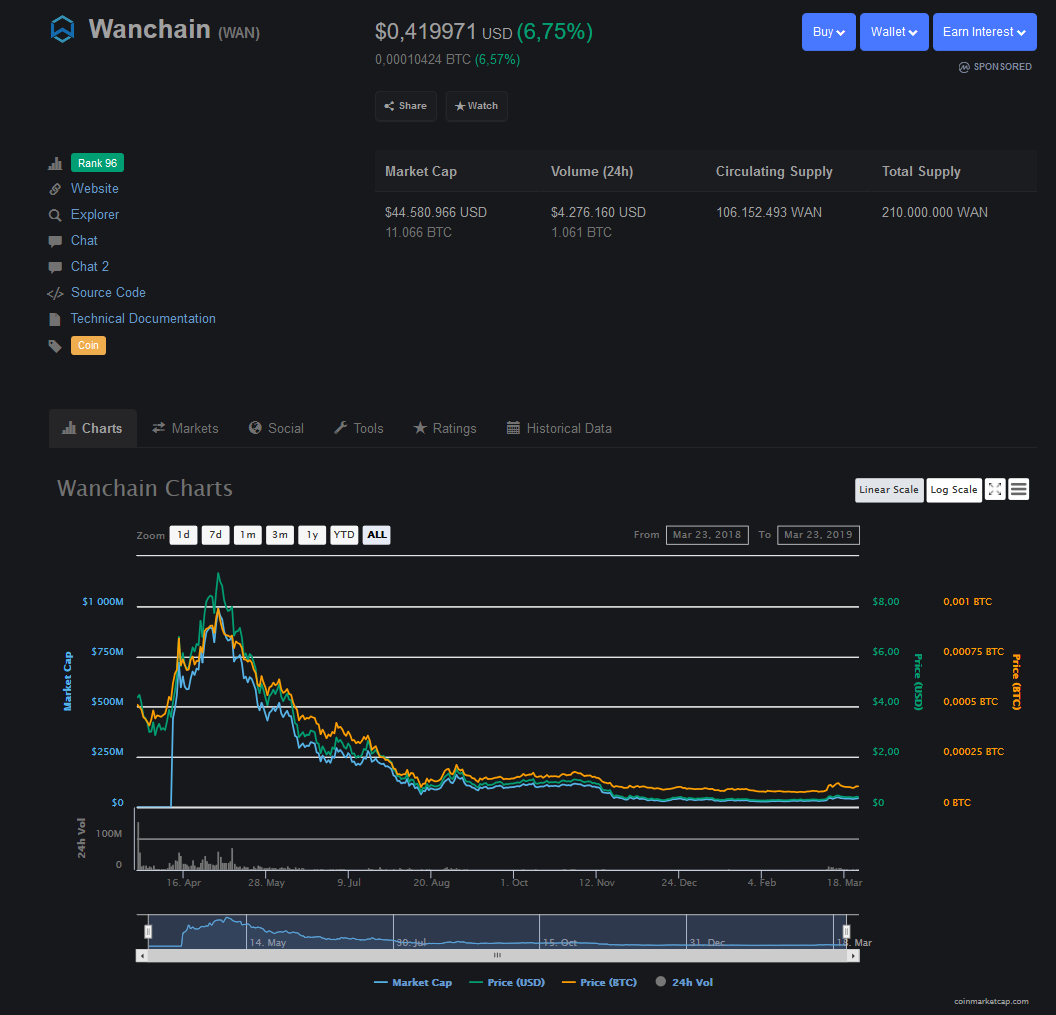Click the $44.580.966 USD market cap value
The width and height of the screenshot is (1056, 1015).
pyautogui.click(x=436, y=213)
